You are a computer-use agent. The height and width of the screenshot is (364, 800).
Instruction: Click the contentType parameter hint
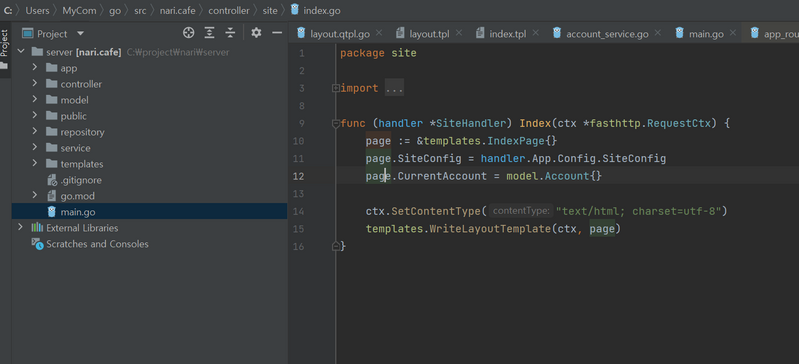[521, 211]
